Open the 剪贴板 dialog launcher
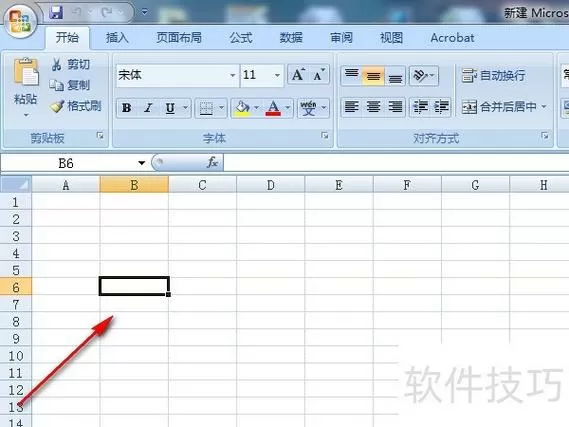This screenshot has height=427, width=569. (x=100, y=136)
